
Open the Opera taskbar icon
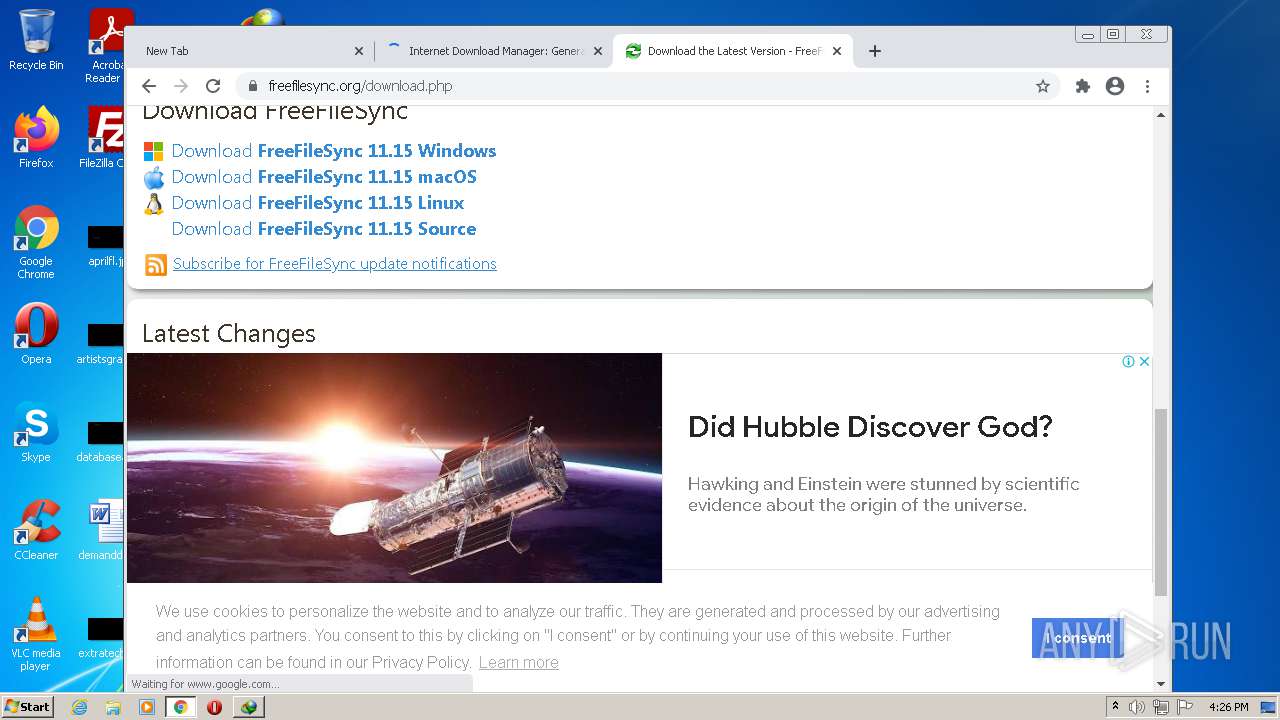[214, 707]
